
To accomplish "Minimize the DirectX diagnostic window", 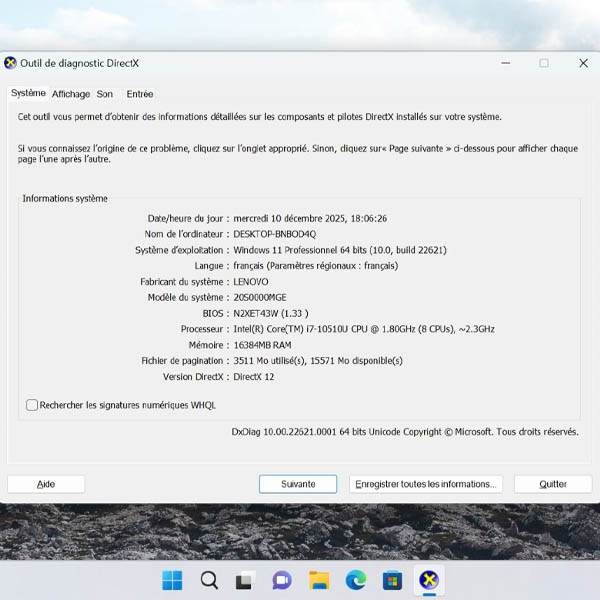I will click(x=505, y=63).
